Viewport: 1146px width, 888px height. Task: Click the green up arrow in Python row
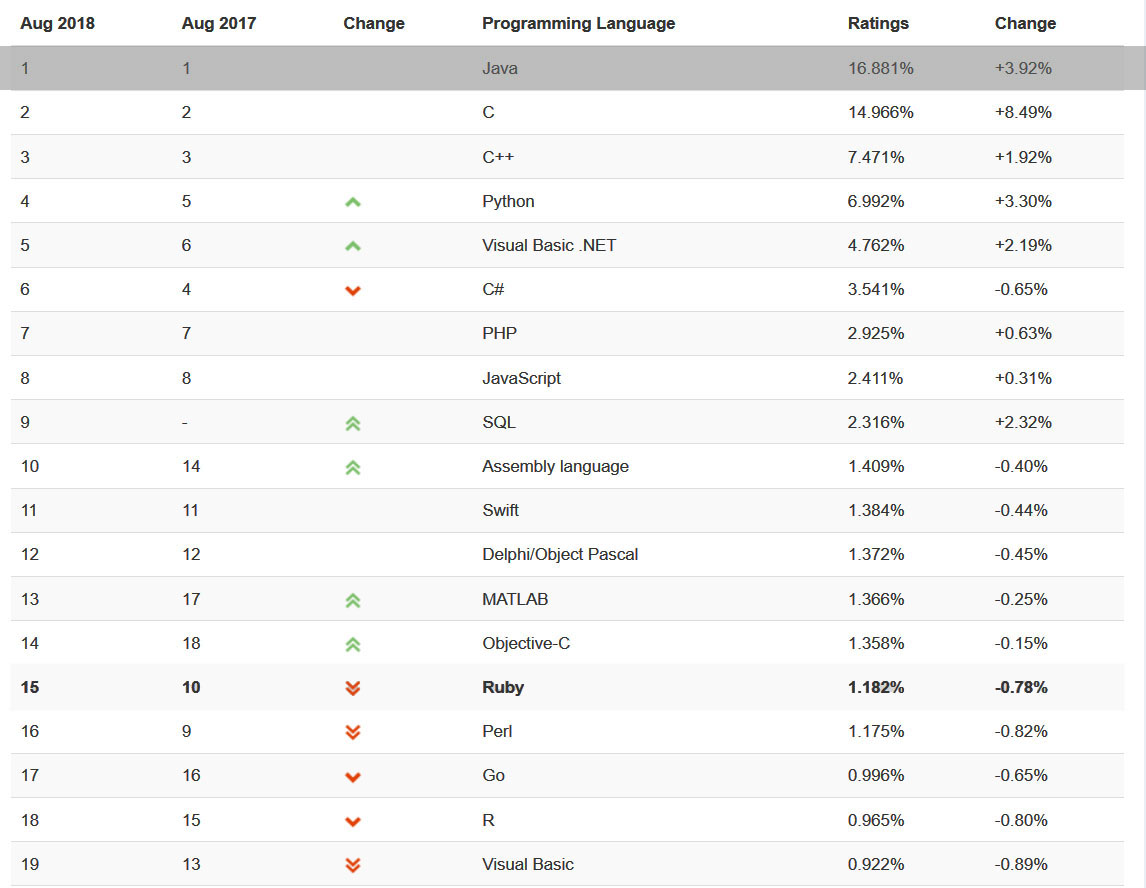coord(352,202)
